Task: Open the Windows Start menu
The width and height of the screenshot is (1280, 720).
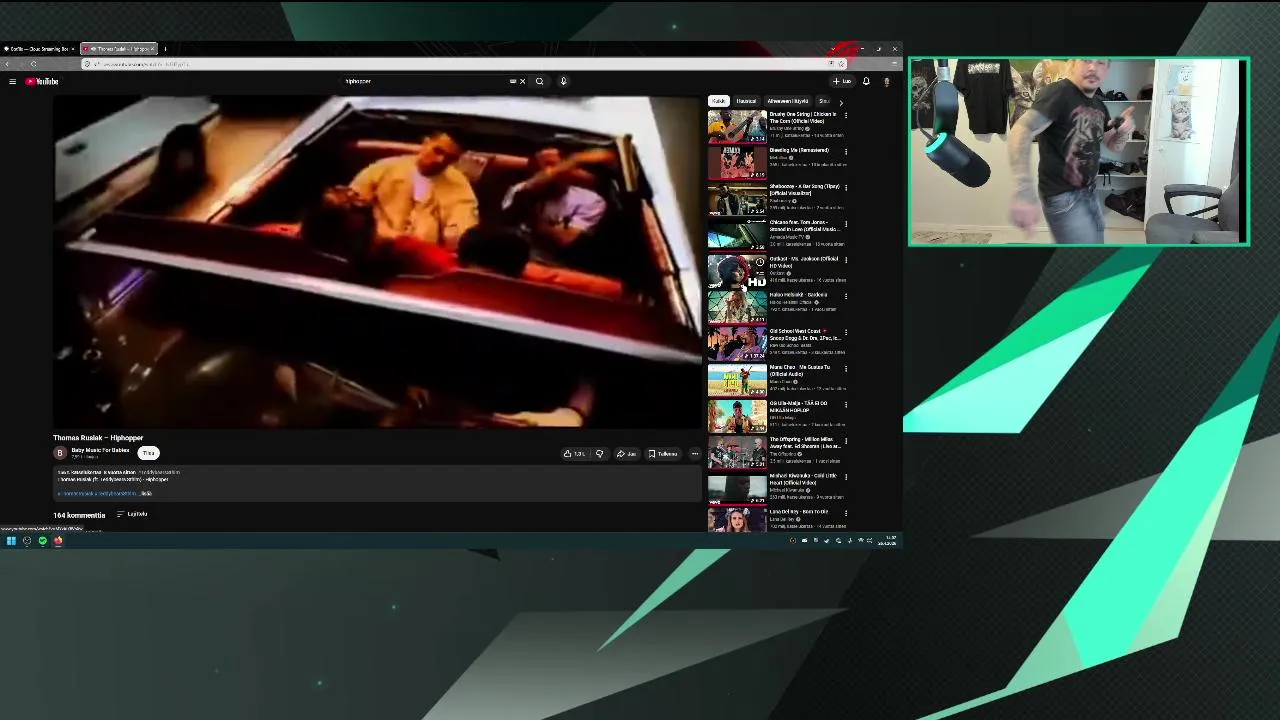Action: [x=11, y=541]
